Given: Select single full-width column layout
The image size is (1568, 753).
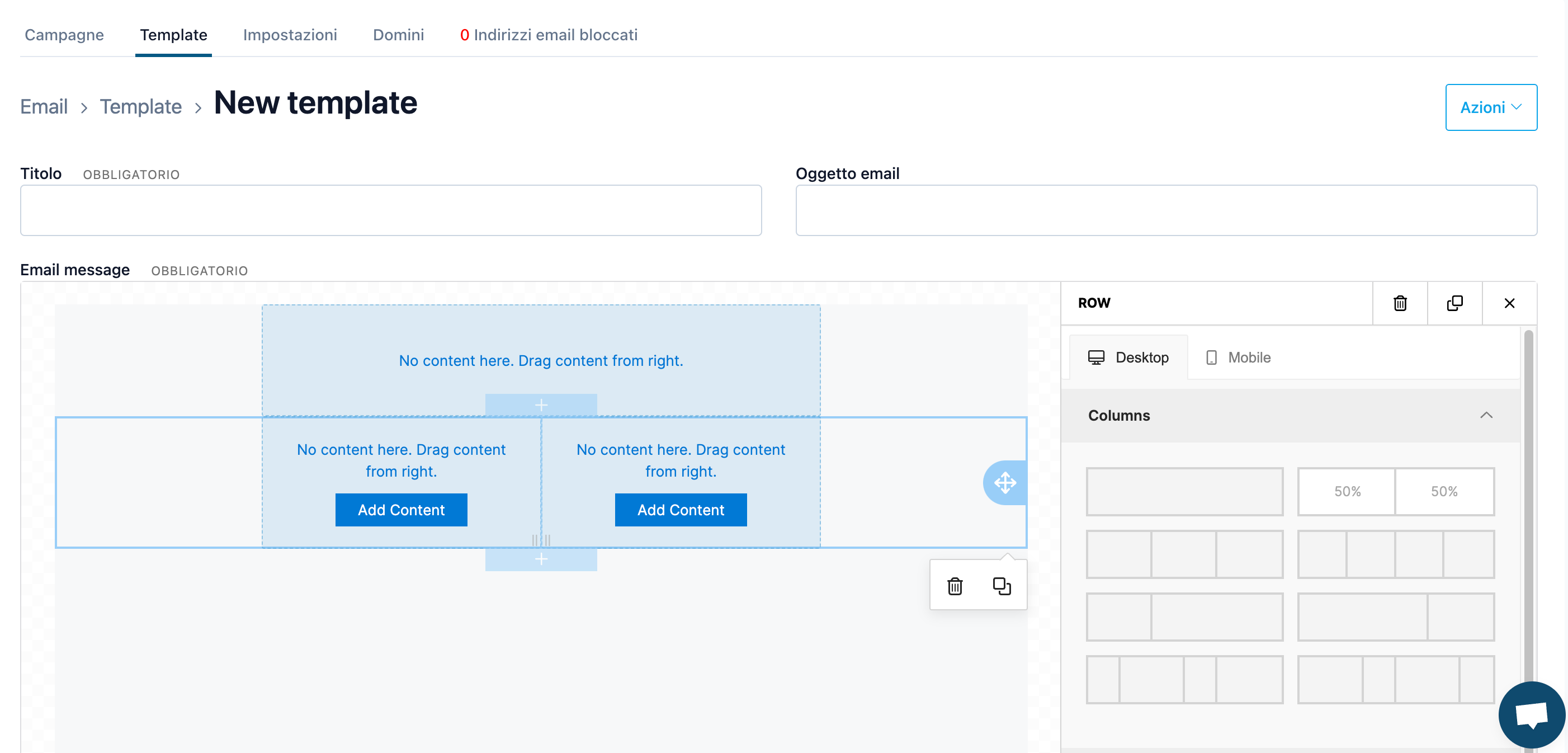Looking at the screenshot, I should click(x=1184, y=492).
